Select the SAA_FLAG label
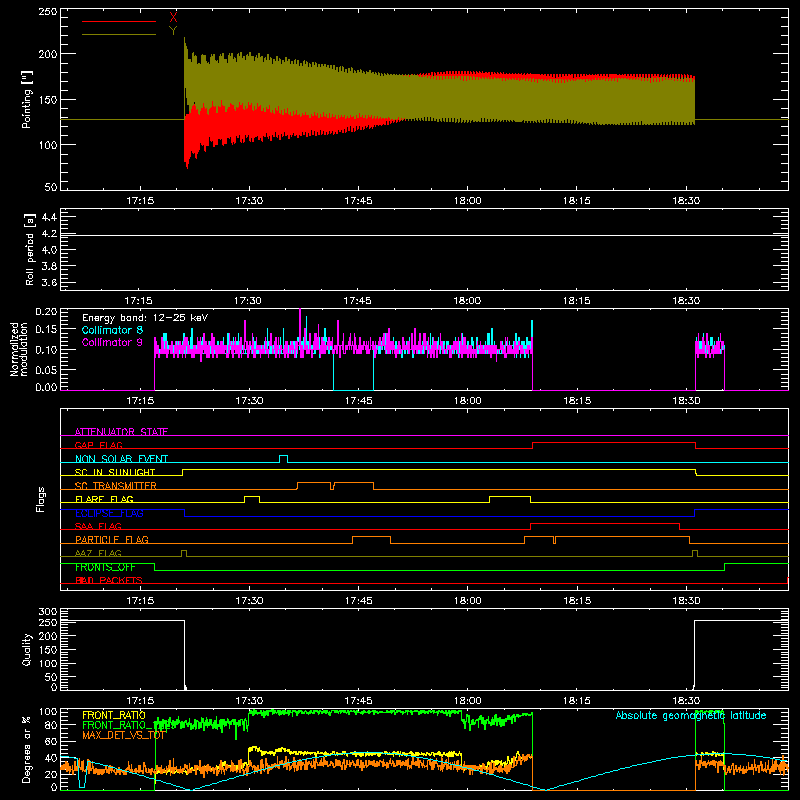Viewport: 800px width, 800px height. (x=98, y=526)
